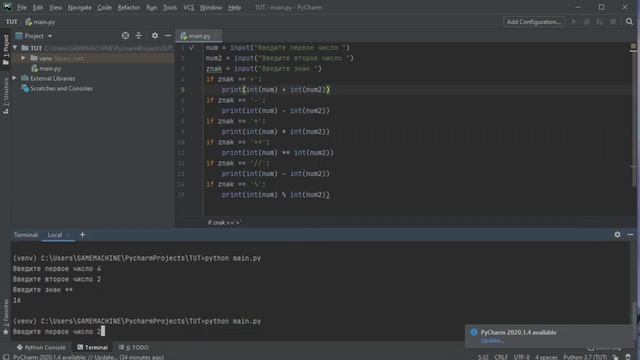
Task: Click the Run (play) icon in toolbar
Action: (574, 22)
